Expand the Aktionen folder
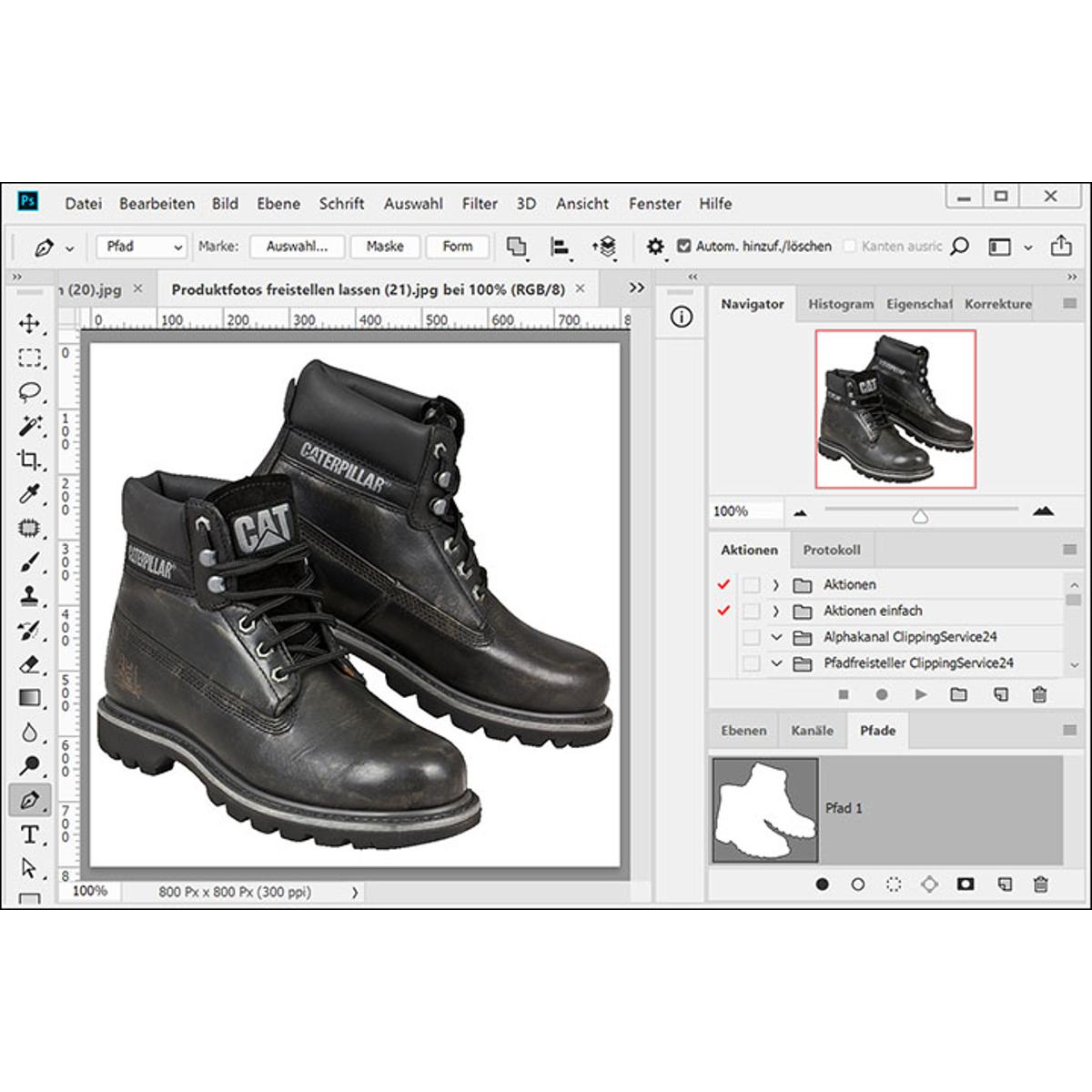Screen dimensions: 1092x1092 pyautogui.click(x=776, y=585)
